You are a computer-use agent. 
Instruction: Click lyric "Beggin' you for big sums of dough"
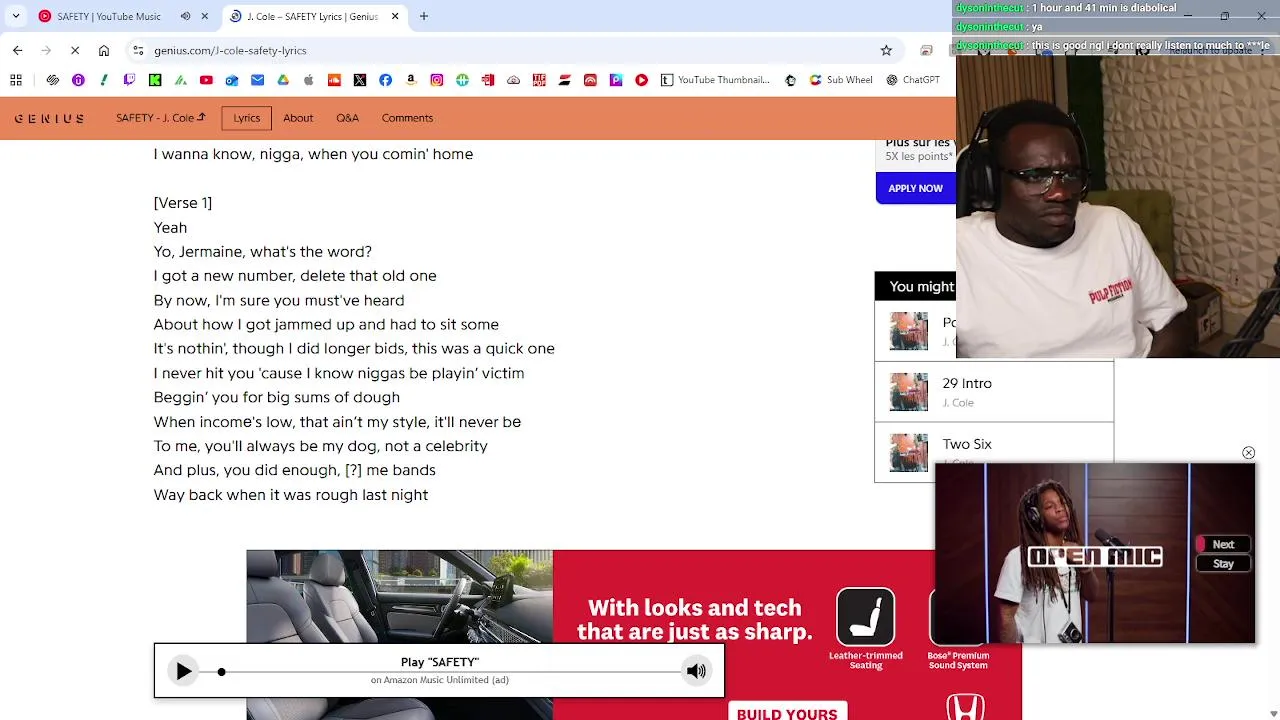point(277,397)
